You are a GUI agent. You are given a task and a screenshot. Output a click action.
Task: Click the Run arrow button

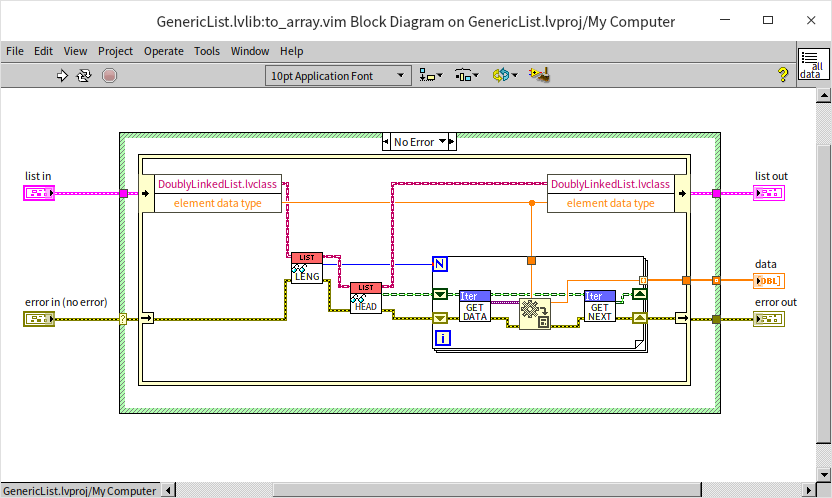coord(62,75)
